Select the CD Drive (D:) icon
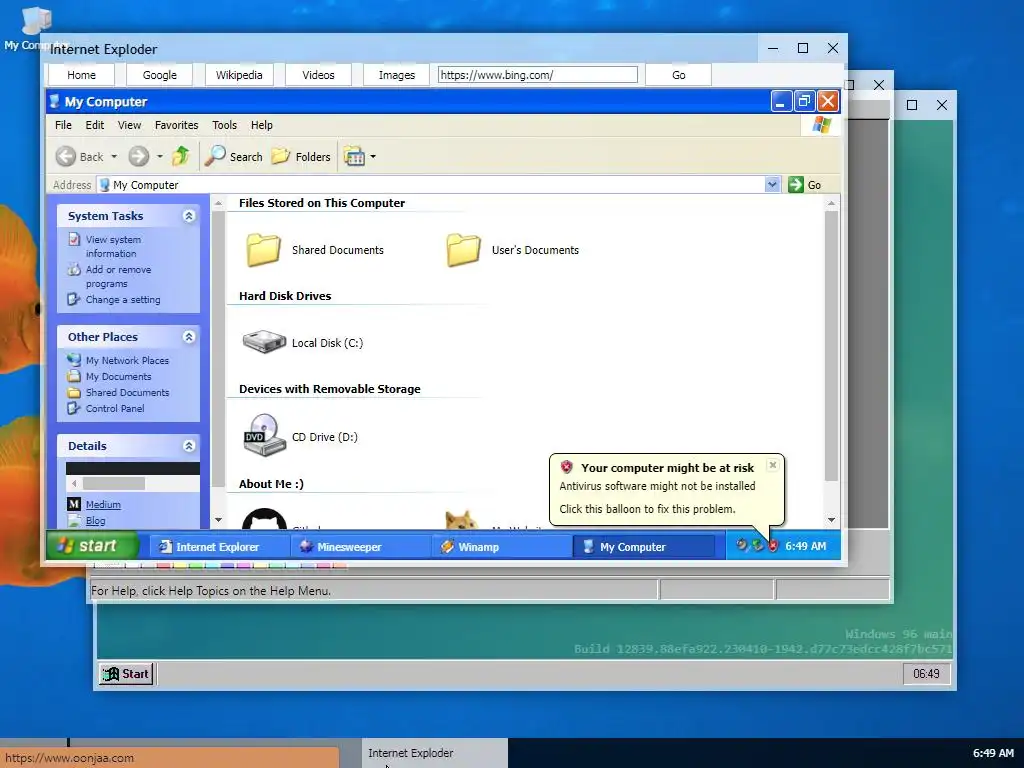The width and height of the screenshot is (1024, 768). [x=264, y=435]
